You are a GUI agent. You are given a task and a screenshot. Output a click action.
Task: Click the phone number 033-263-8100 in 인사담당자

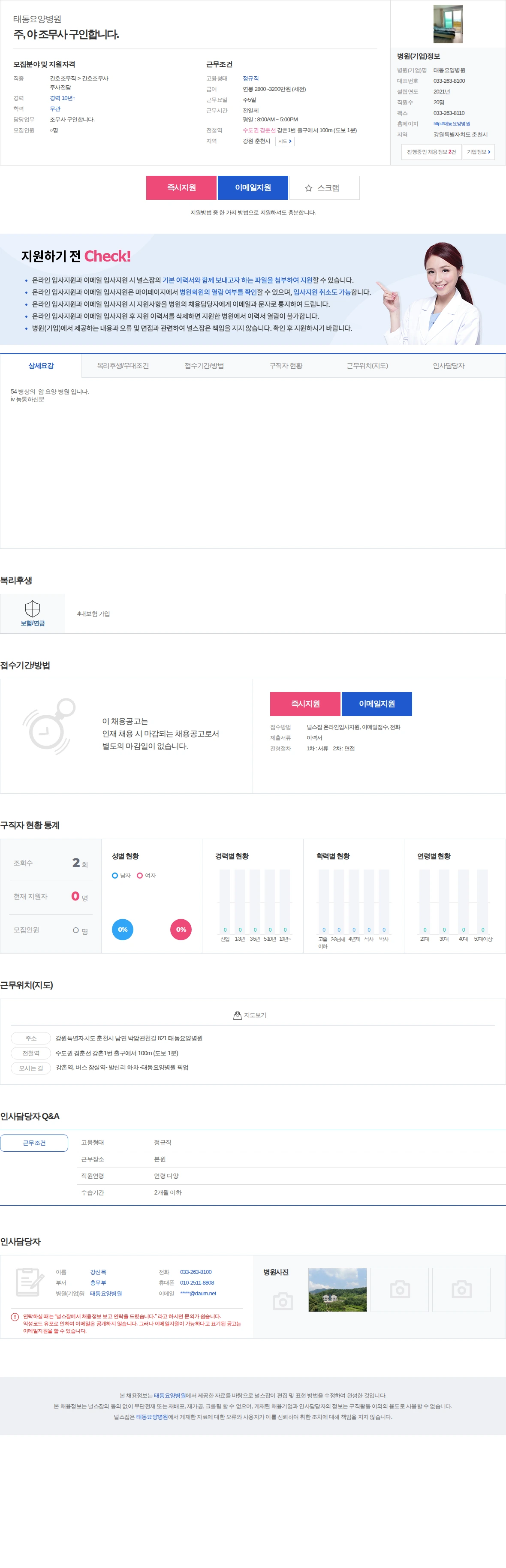click(196, 1272)
